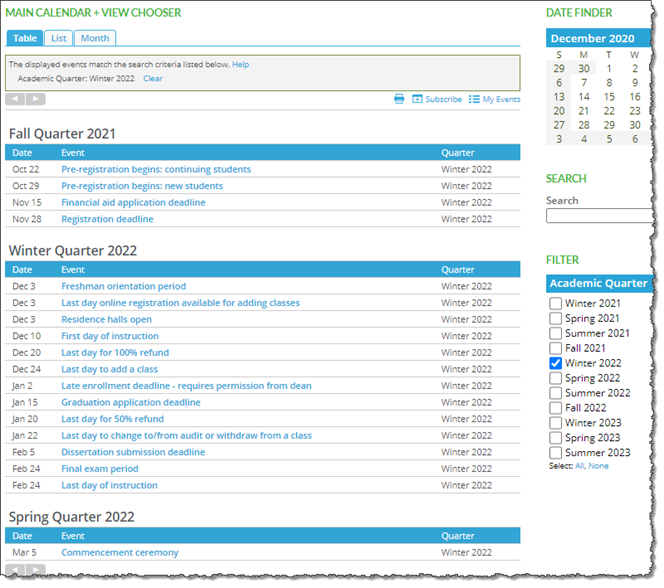Open the Freshman orientation period event
664x588 pixels.
point(123,286)
